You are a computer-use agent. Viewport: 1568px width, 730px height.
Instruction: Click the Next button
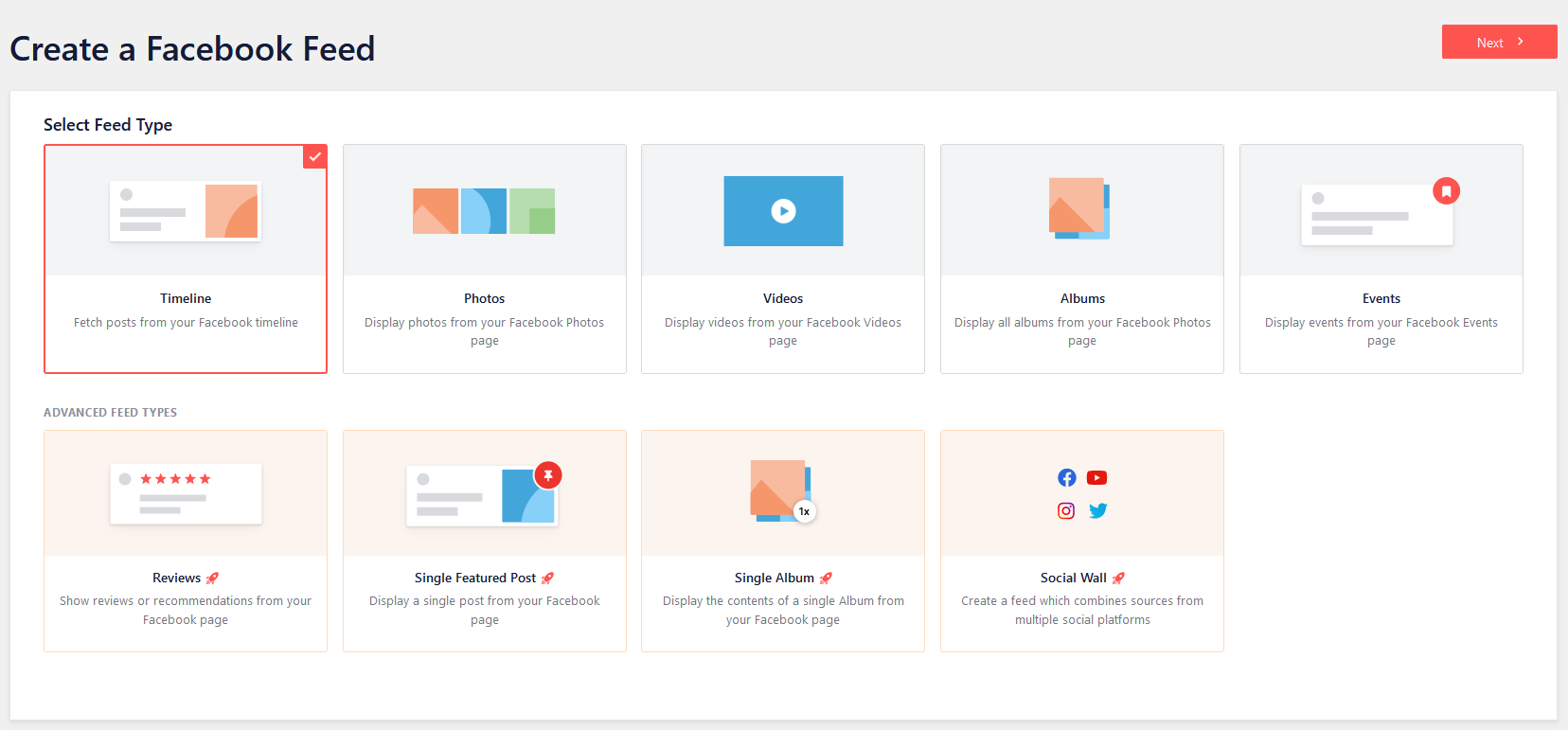[1499, 42]
